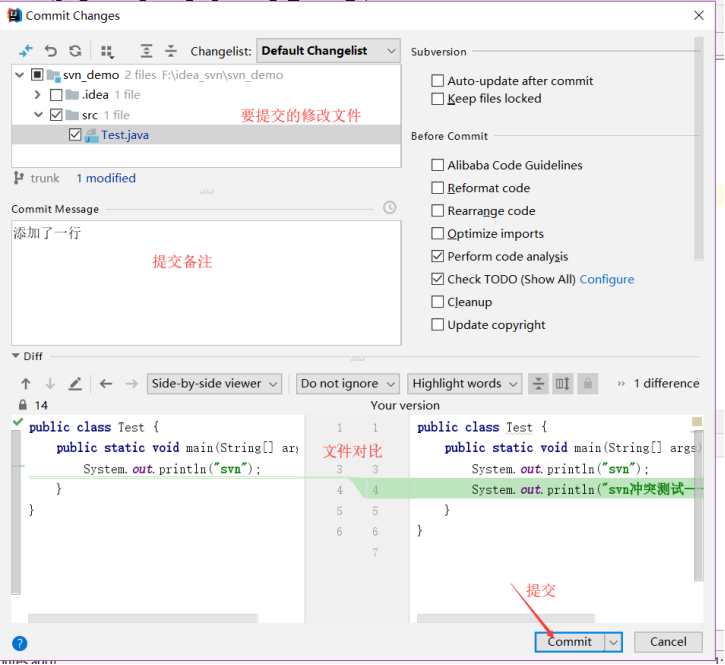Click the Refresh changes icon

(x=75, y=51)
